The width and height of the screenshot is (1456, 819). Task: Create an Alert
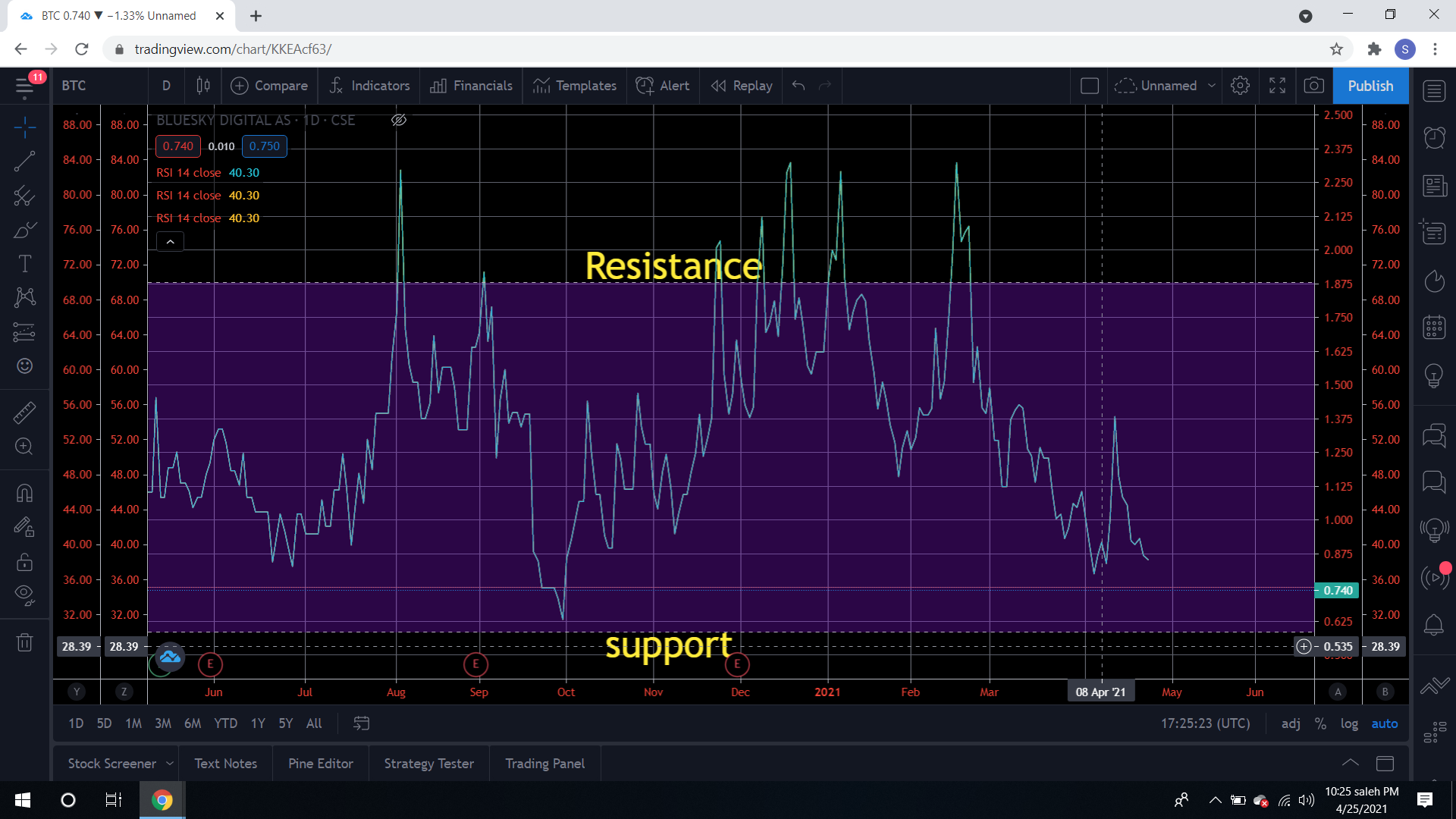pyautogui.click(x=663, y=86)
